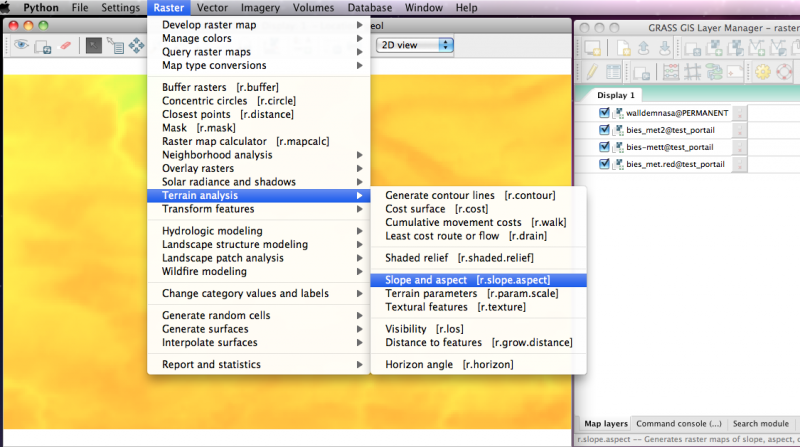Click the eye icon to display the map

click(20, 46)
